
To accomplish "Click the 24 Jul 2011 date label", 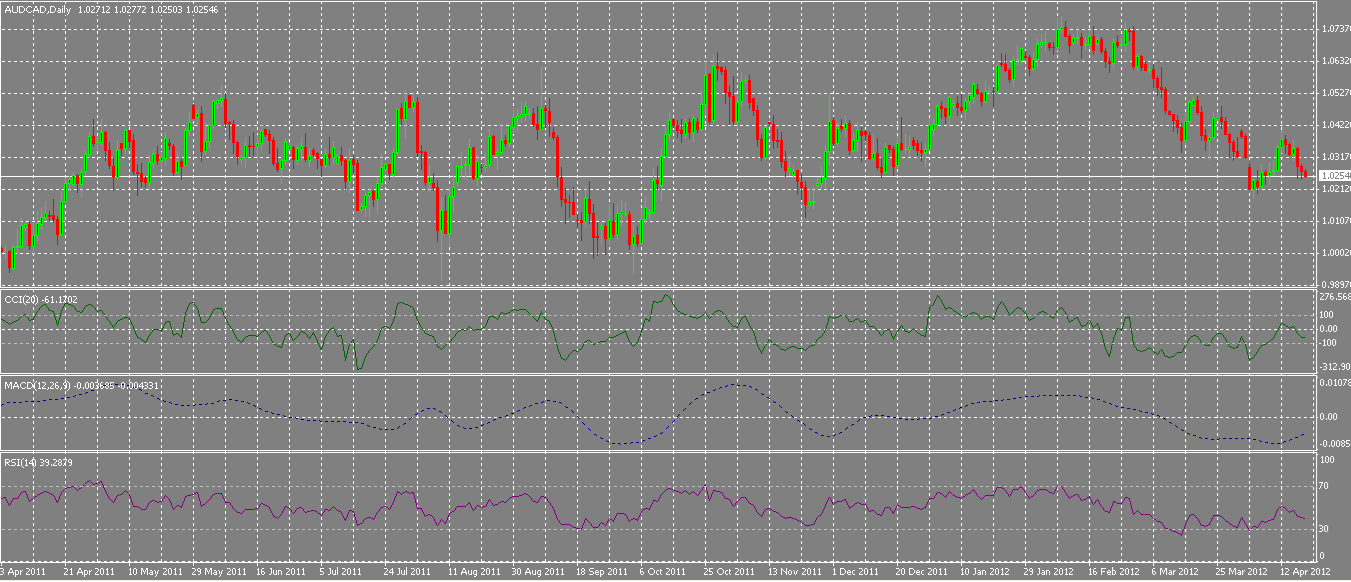I will [407, 572].
